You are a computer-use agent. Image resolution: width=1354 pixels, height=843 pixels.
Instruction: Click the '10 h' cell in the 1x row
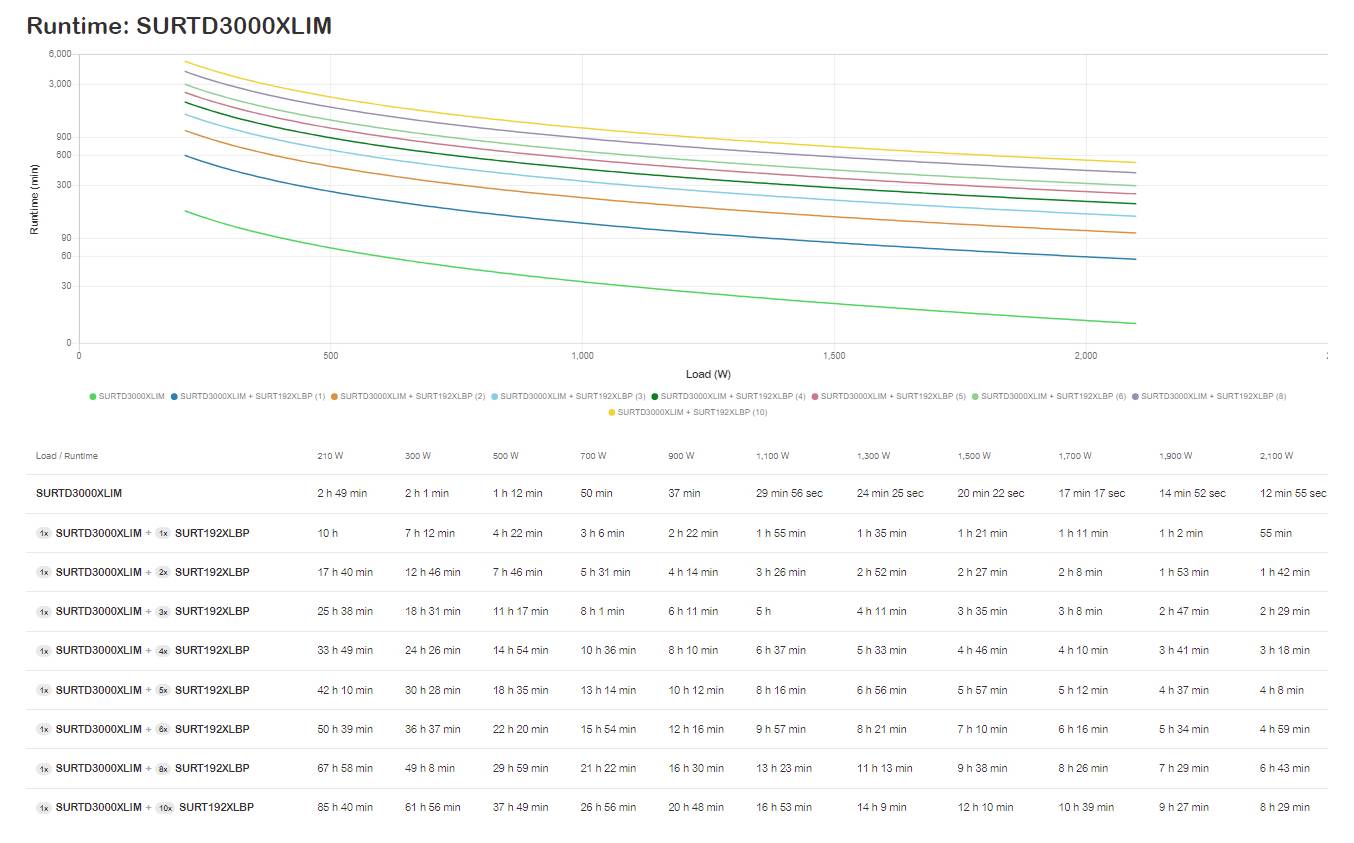tap(328, 533)
